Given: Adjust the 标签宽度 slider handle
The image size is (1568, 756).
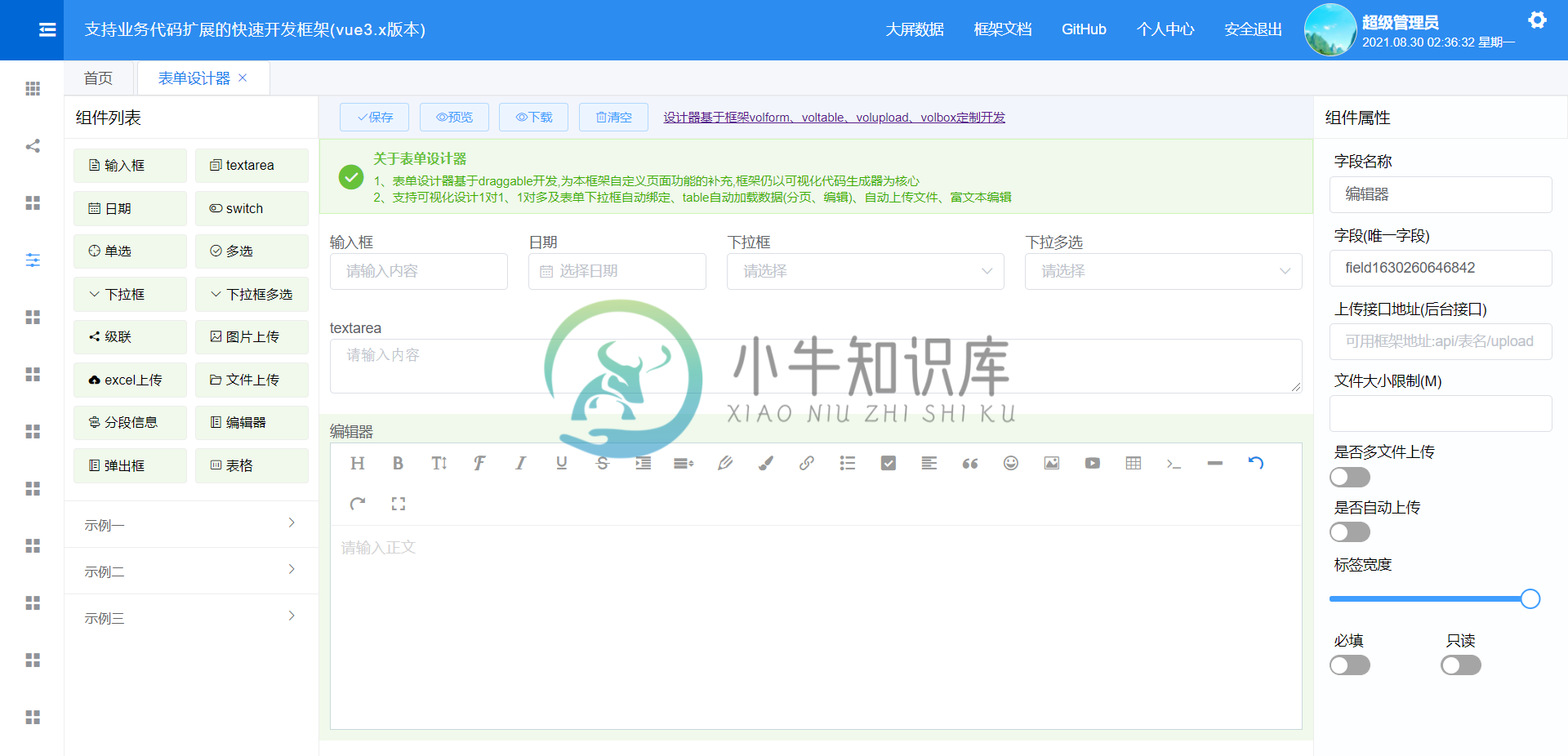Looking at the screenshot, I should click(1530, 599).
